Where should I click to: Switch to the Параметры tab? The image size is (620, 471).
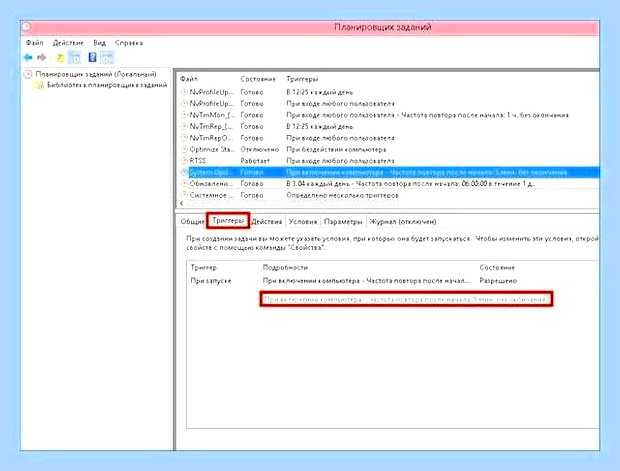point(343,221)
